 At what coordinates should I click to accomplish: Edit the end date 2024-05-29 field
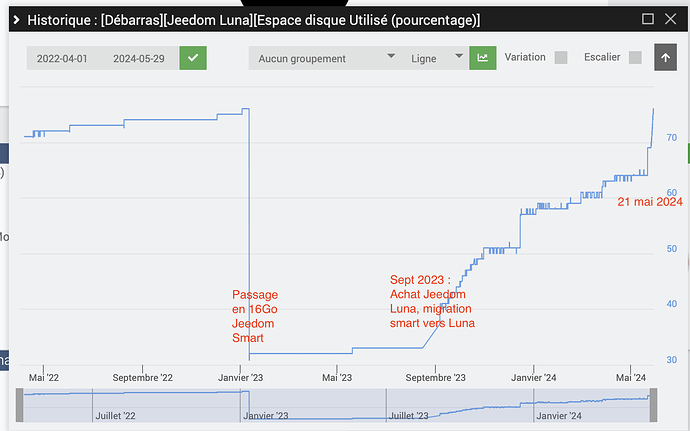click(139, 59)
